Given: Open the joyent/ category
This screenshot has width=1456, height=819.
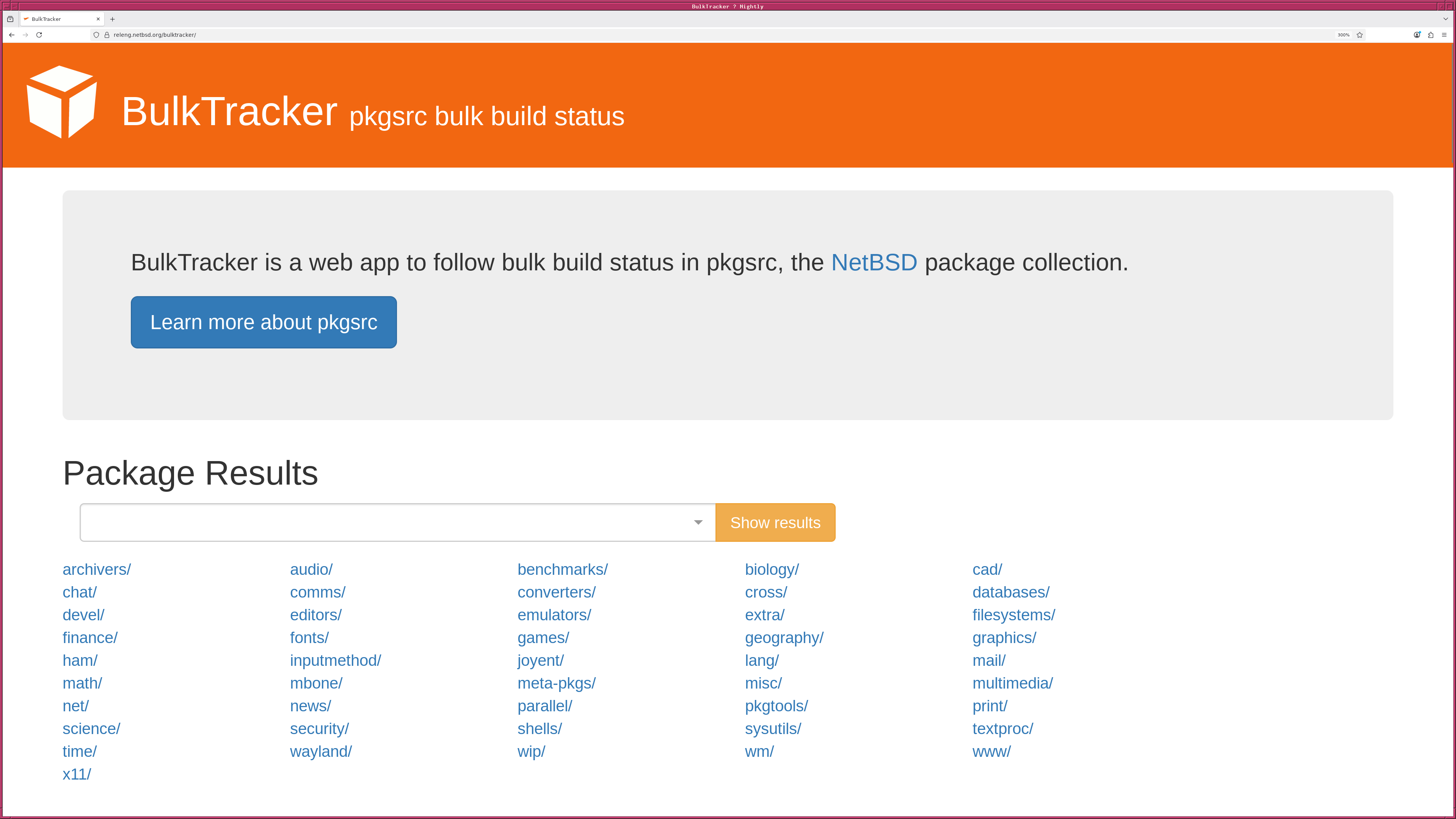Looking at the screenshot, I should tap(541, 661).
